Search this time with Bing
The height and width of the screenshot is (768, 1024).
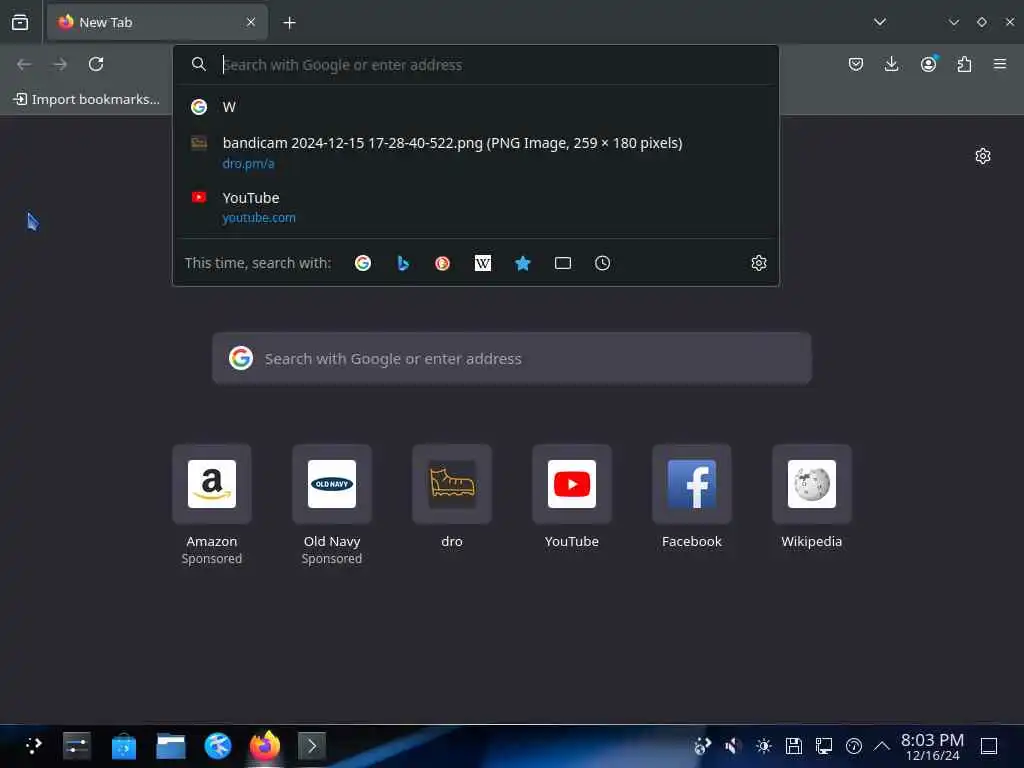(403, 263)
